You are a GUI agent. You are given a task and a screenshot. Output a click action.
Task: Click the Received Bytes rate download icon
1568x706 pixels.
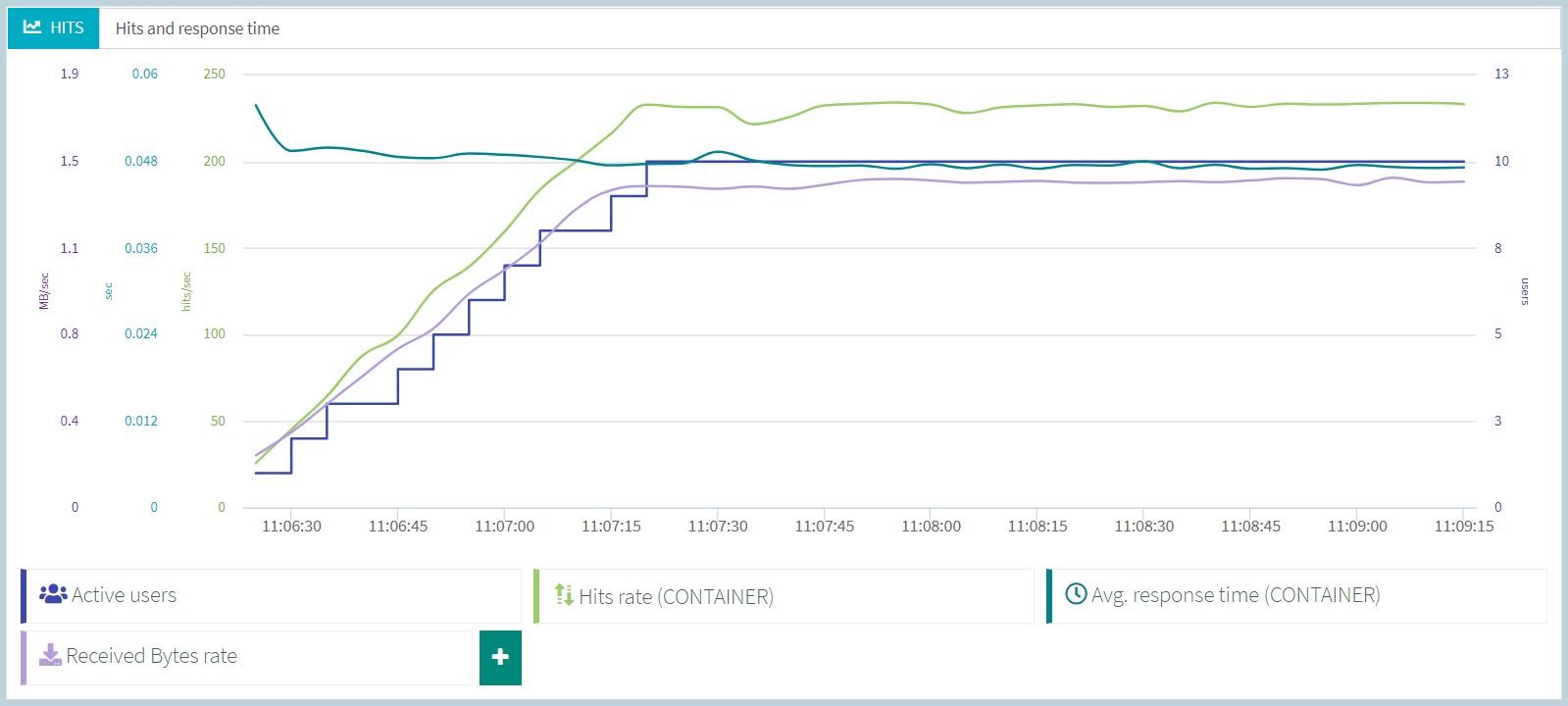click(x=49, y=655)
